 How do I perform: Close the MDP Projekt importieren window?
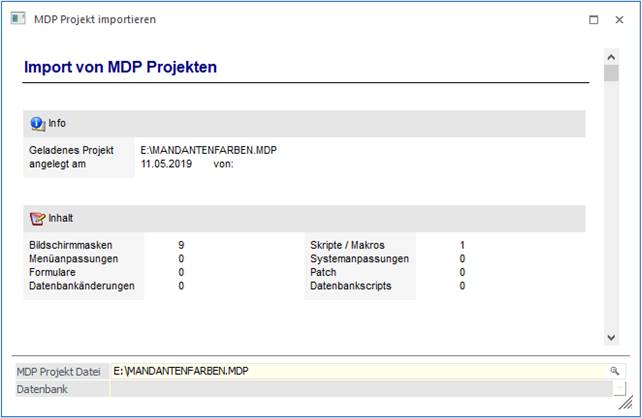coord(621,19)
